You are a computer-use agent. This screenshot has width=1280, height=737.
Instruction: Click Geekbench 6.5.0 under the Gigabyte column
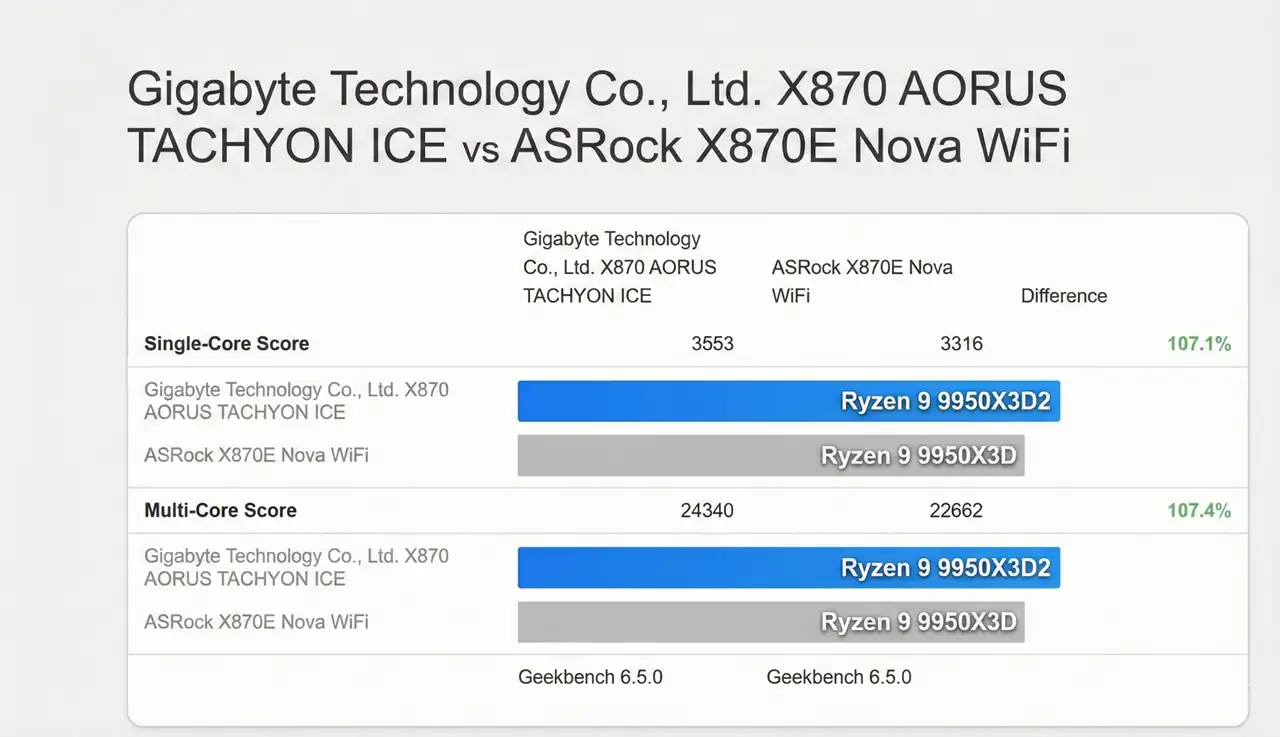pyautogui.click(x=590, y=677)
